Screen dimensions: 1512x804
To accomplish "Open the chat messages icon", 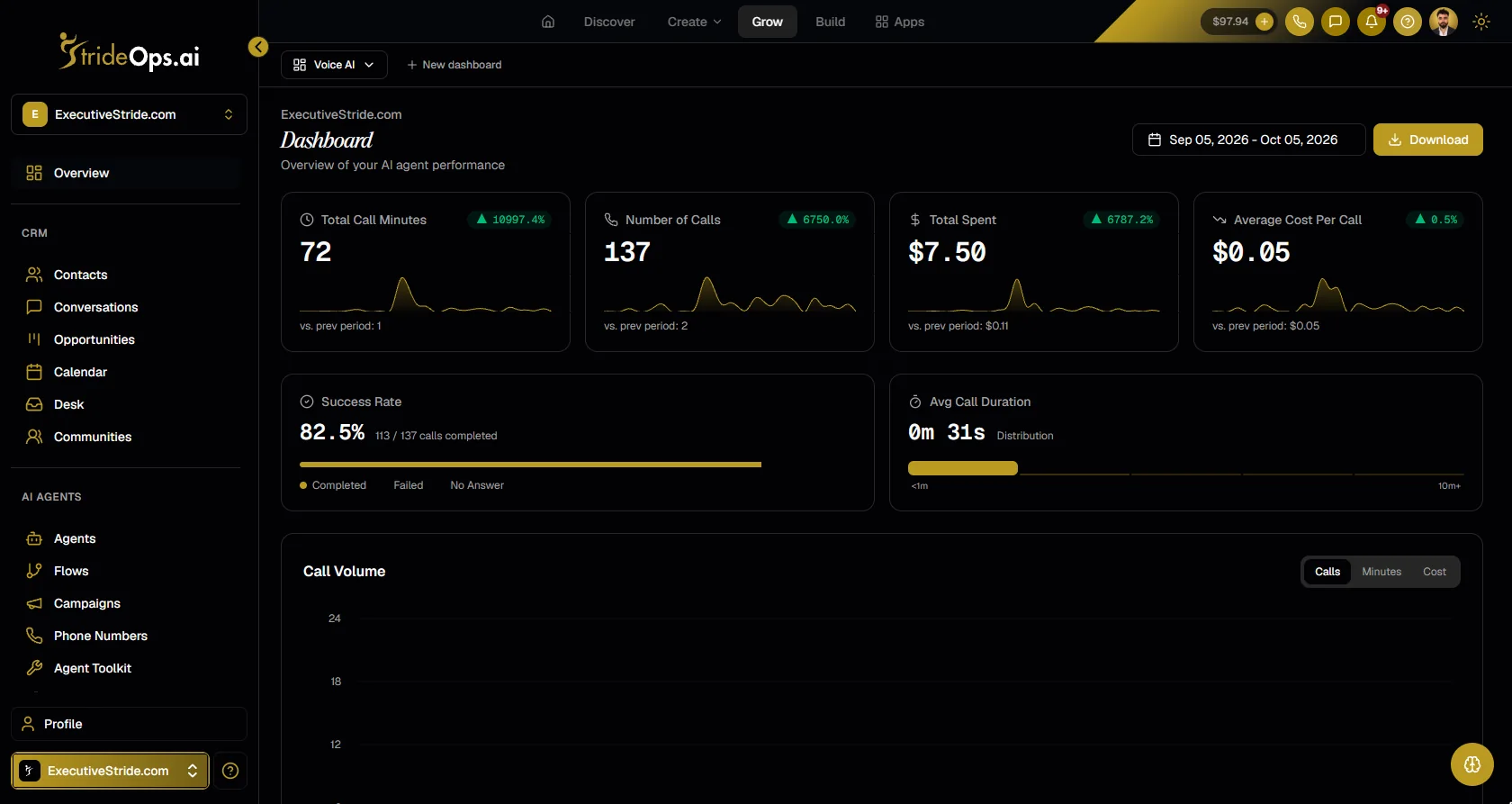I will pos(1336,22).
